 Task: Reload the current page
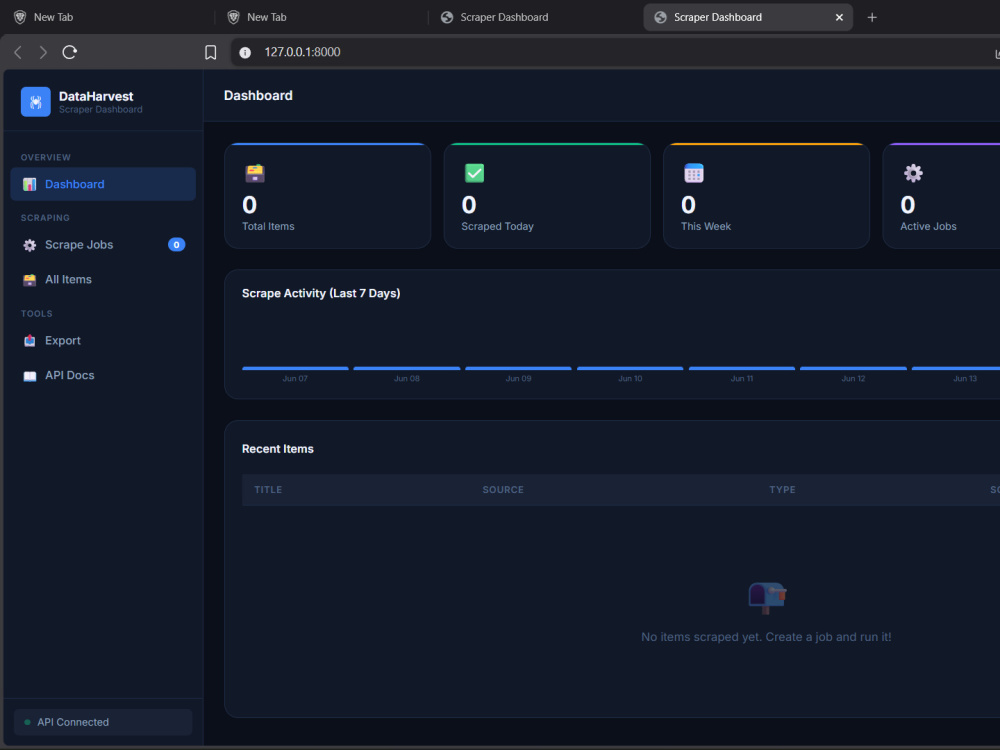point(70,52)
